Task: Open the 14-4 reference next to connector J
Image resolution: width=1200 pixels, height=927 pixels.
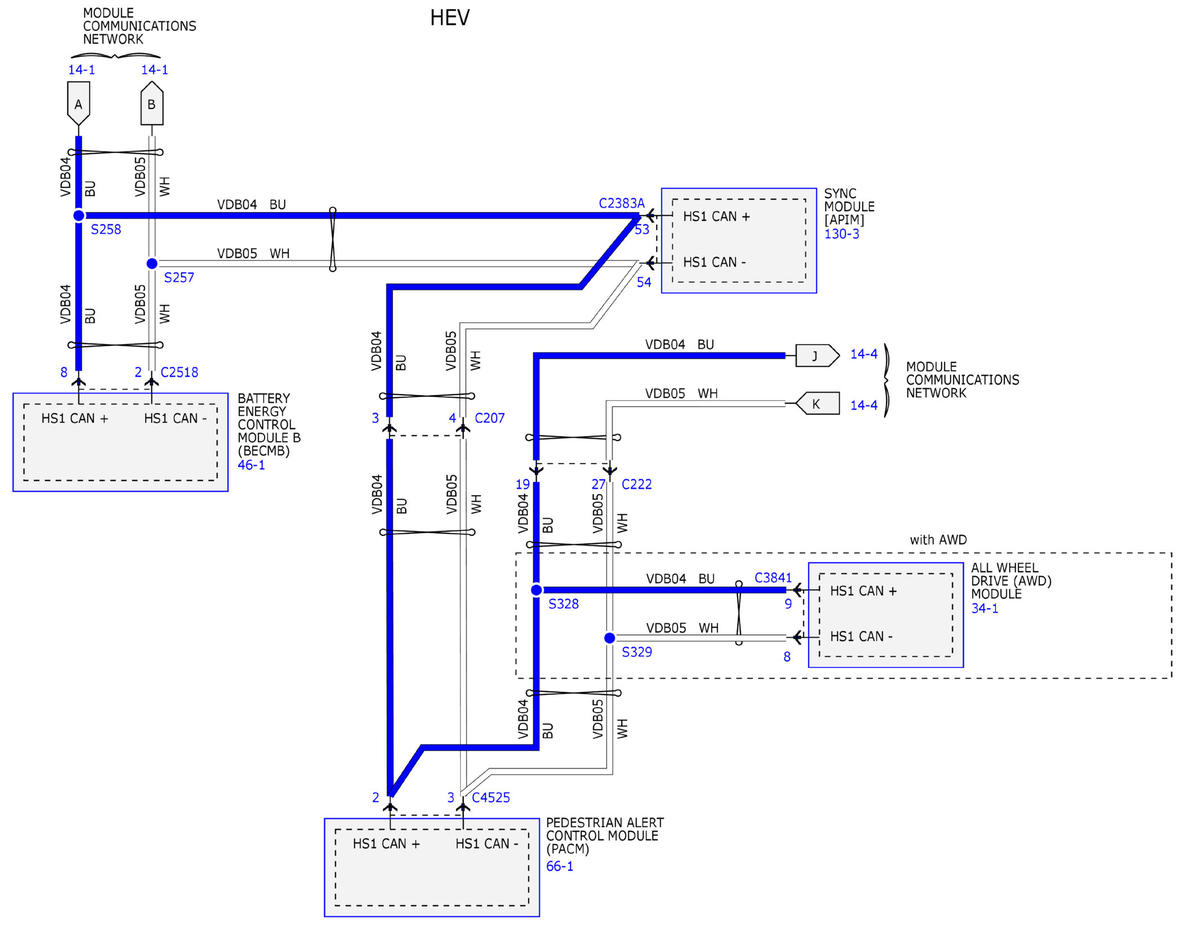Action: (x=864, y=354)
